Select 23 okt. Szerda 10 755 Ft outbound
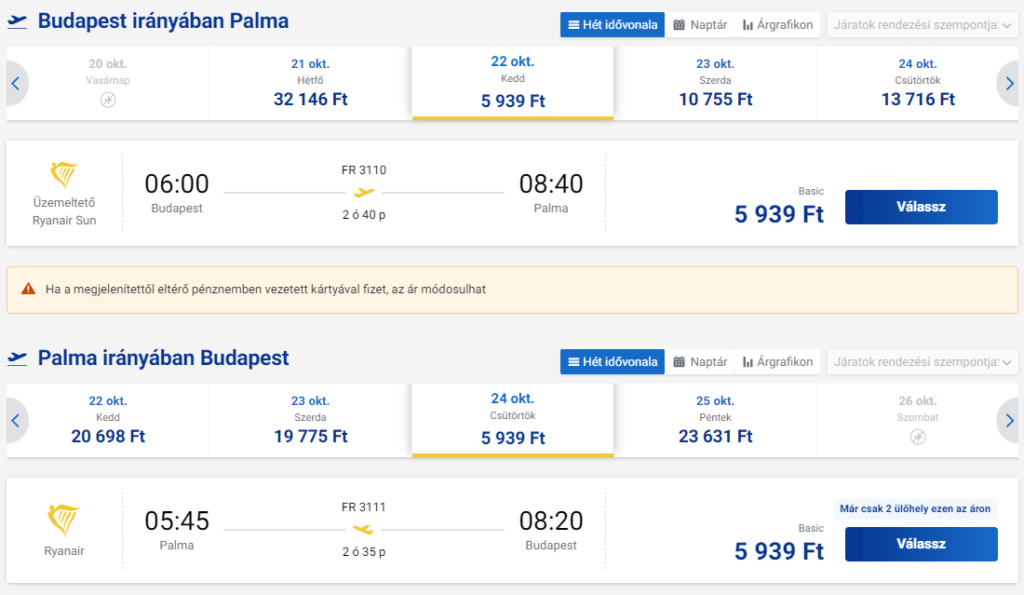 [x=715, y=83]
